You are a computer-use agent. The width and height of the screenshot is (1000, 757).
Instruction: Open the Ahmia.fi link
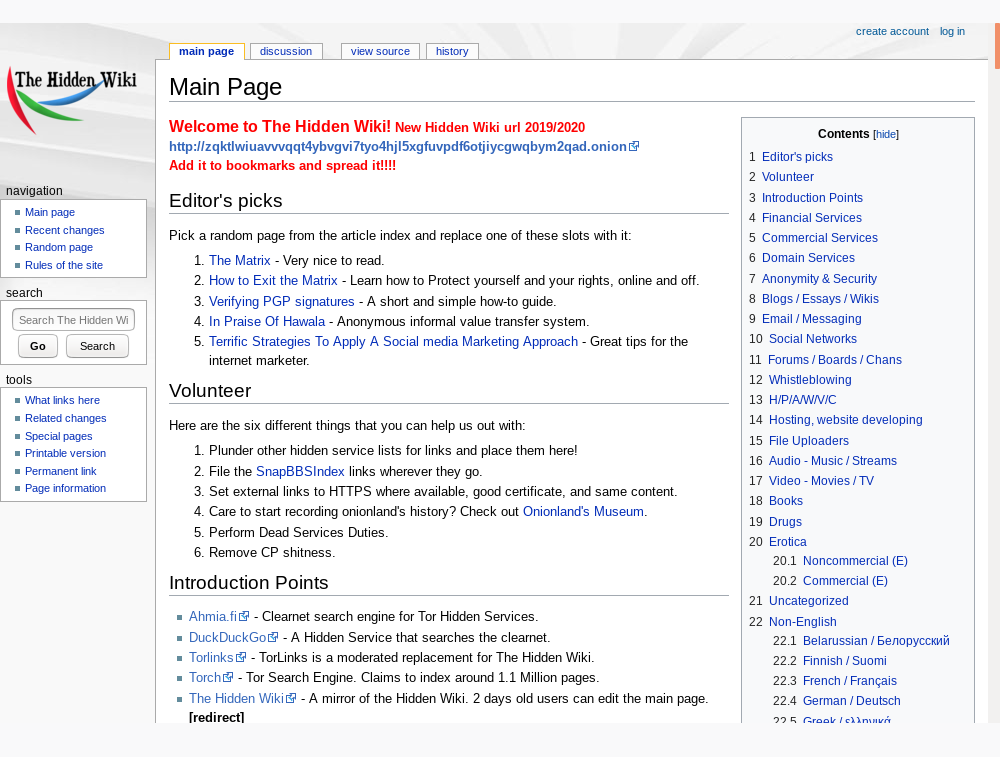coord(212,616)
